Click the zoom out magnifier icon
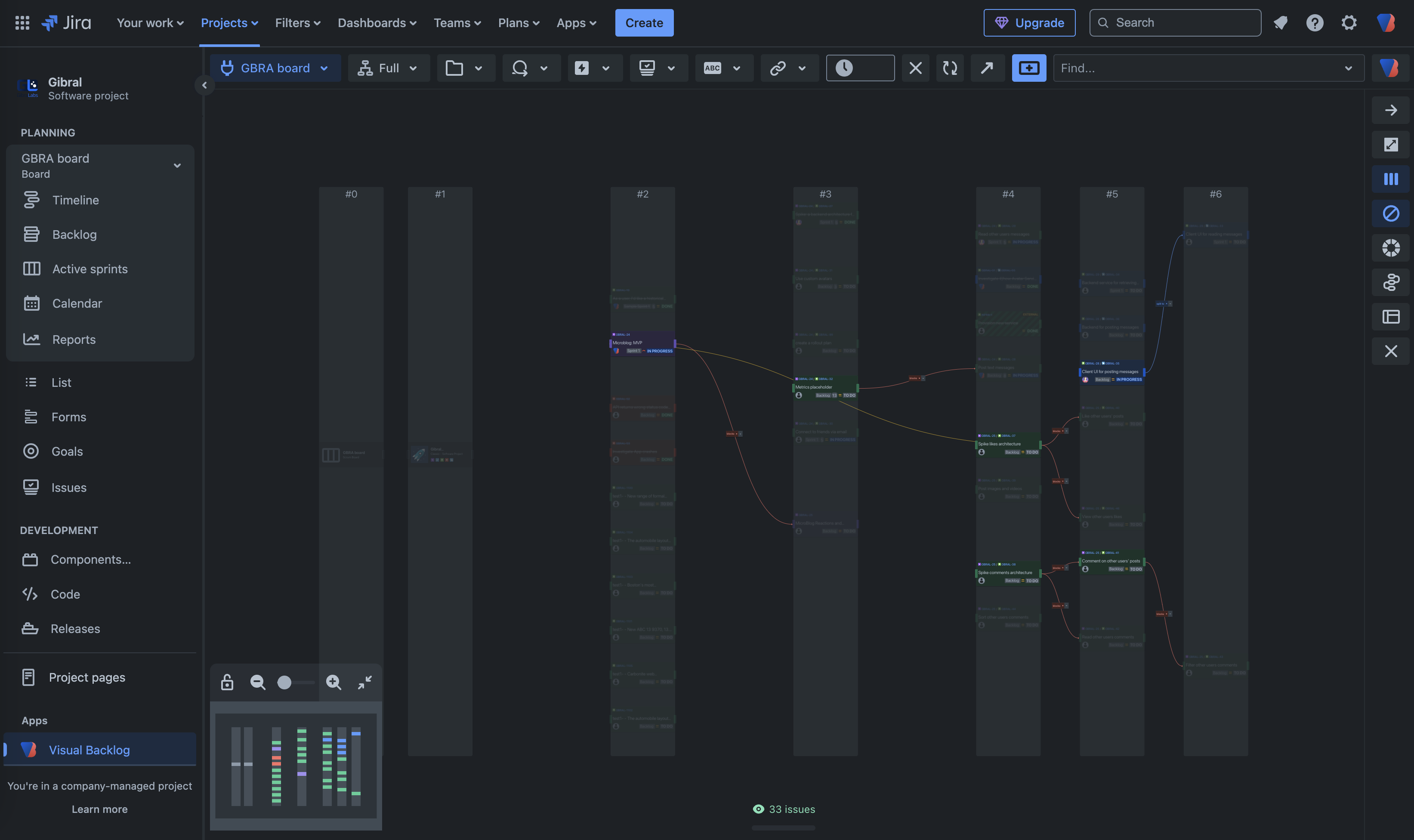This screenshot has height=840, width=1414. (x=257, y=682)
